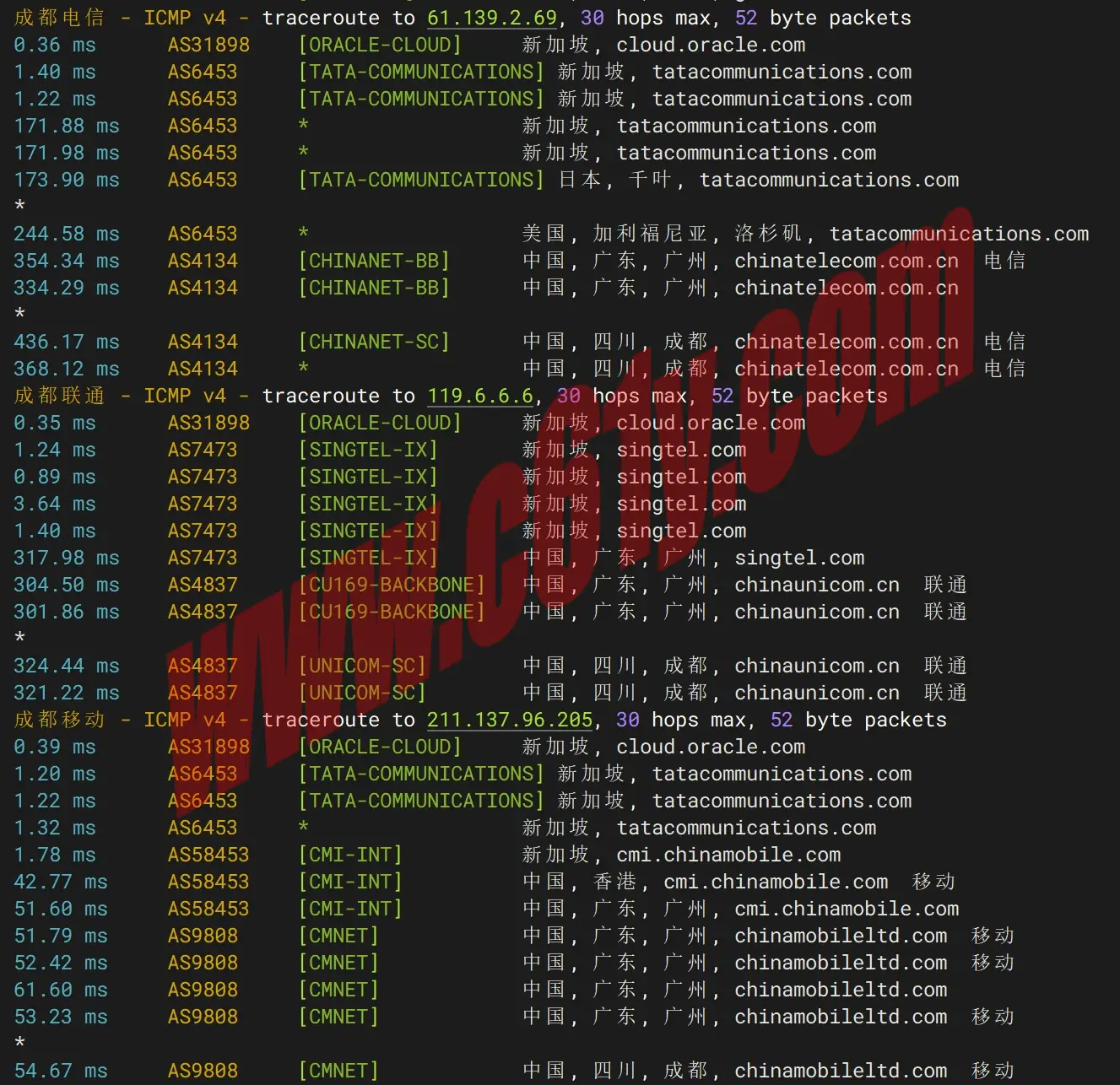Select the header text 成都电信
This screenshot has width=1120, height=1085.
point(59,18)
